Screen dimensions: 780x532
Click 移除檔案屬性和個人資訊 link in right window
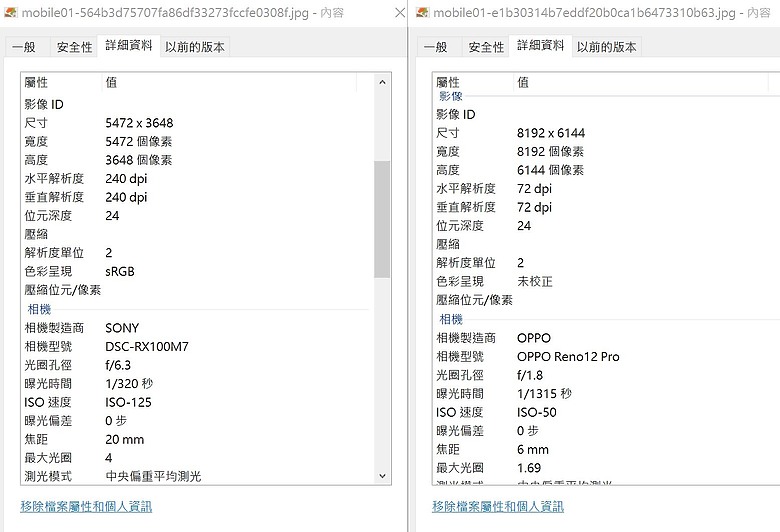click(498, 507)
